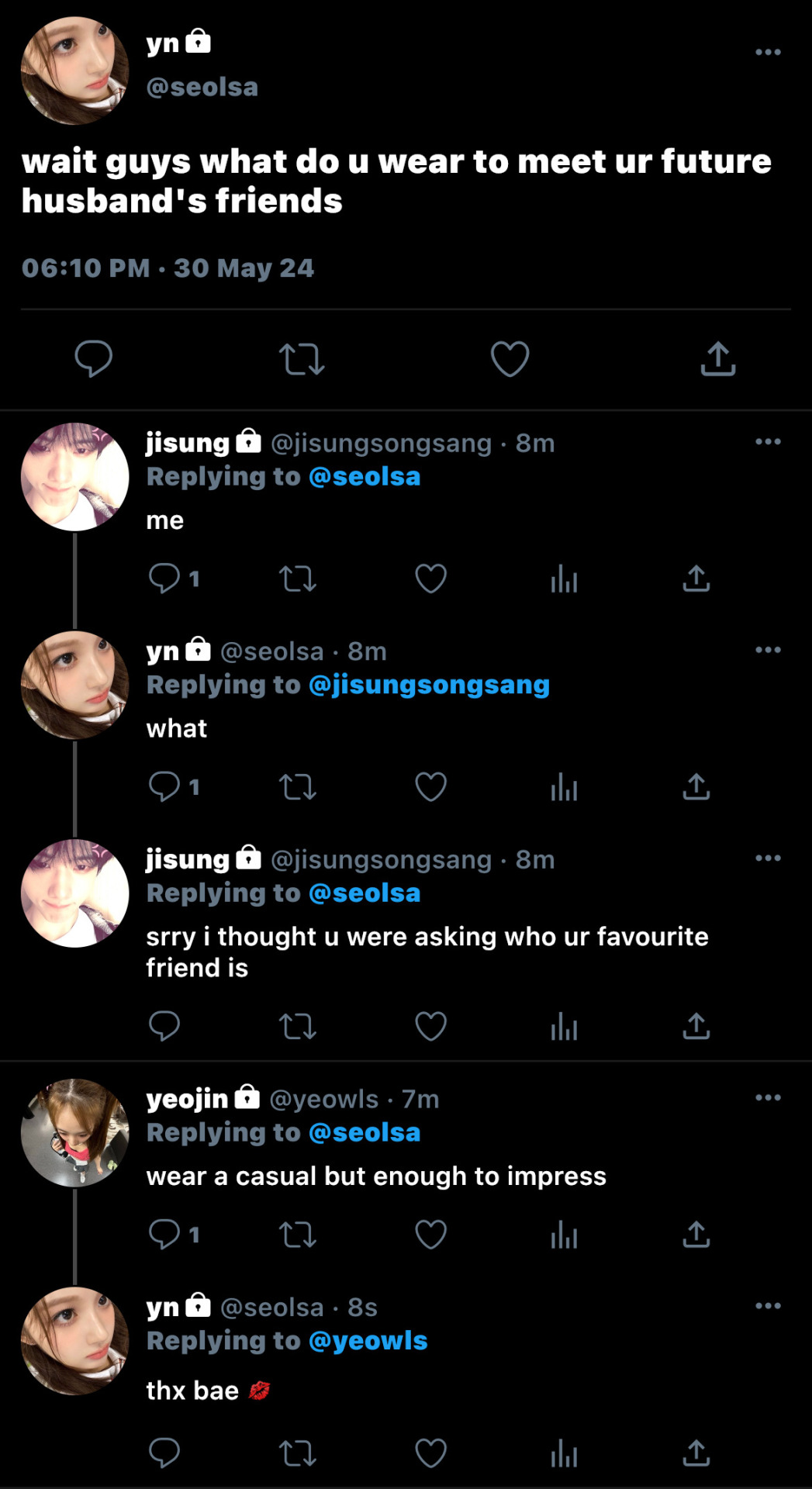
Task: Open the @yeowls mention link
Action: (x=368, y=1341)
